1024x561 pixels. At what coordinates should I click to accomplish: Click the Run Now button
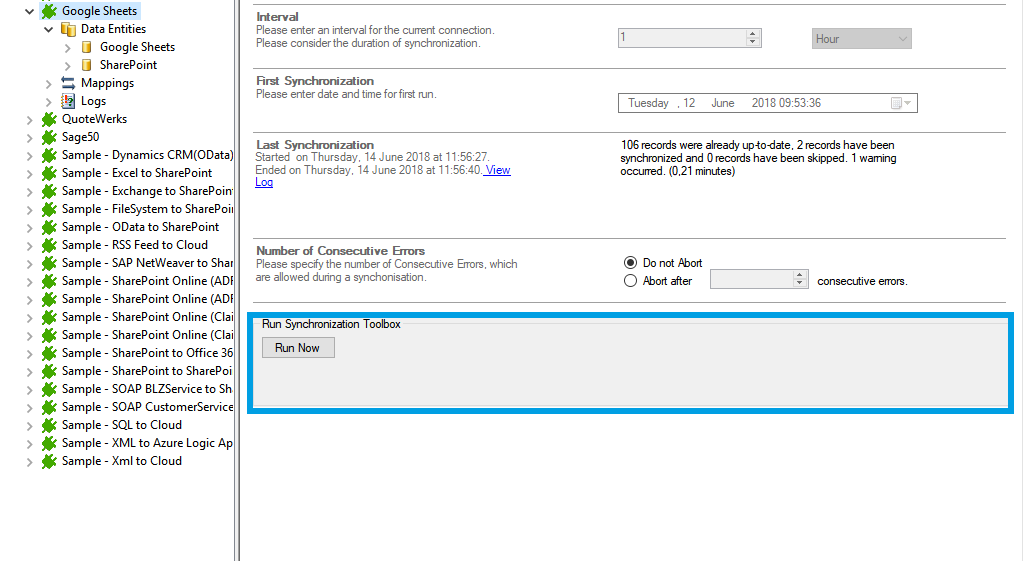click(x=297, y=348)
